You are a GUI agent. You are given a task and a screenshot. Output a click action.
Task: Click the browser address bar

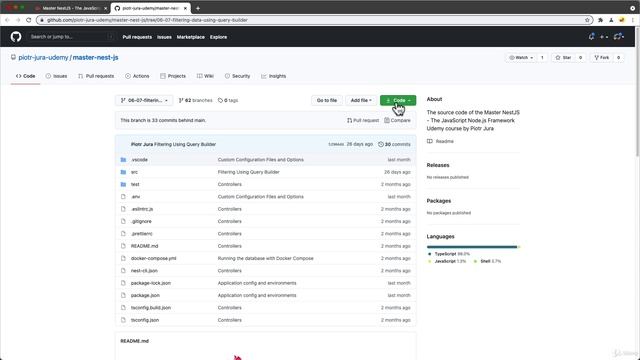point(314,20)
